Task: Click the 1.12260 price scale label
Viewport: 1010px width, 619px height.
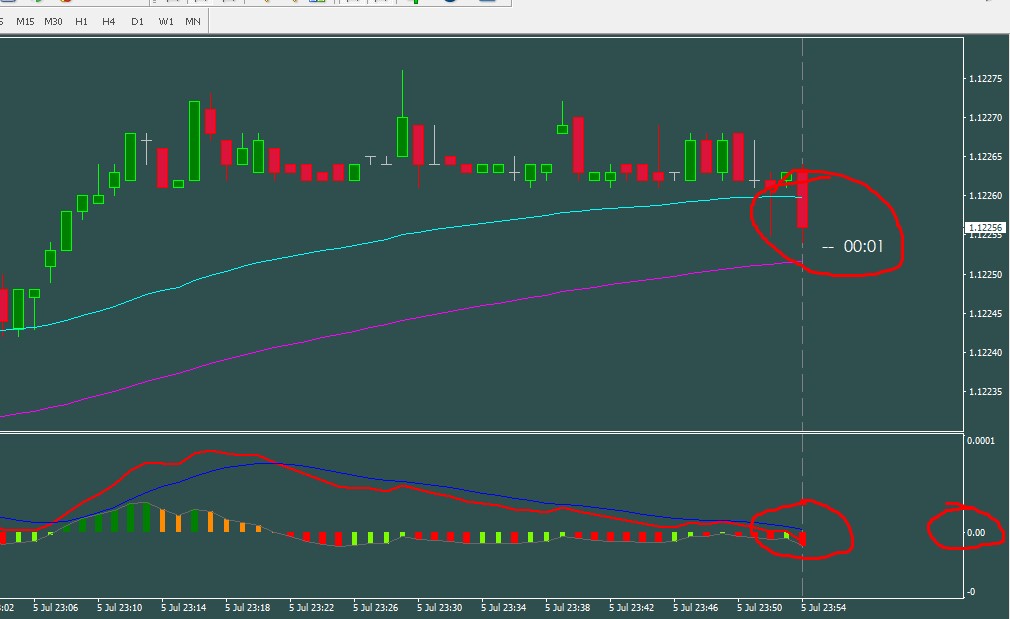Action: [x=986, y=196]
